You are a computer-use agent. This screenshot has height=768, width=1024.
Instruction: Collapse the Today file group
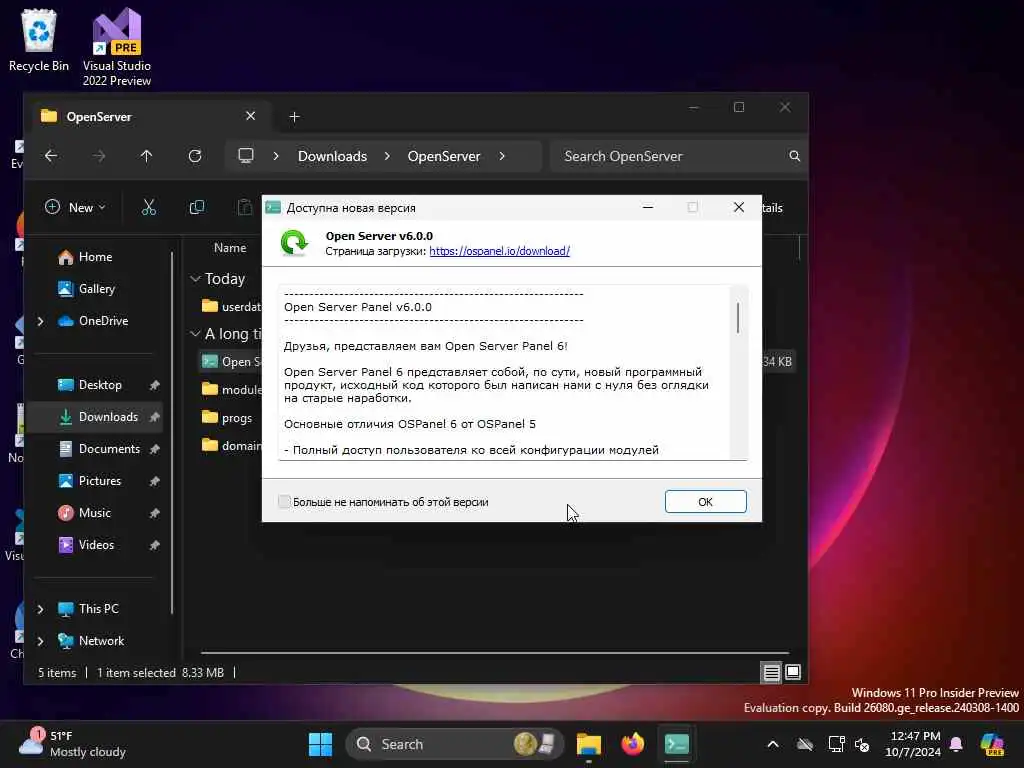click(x=195, y=279)
